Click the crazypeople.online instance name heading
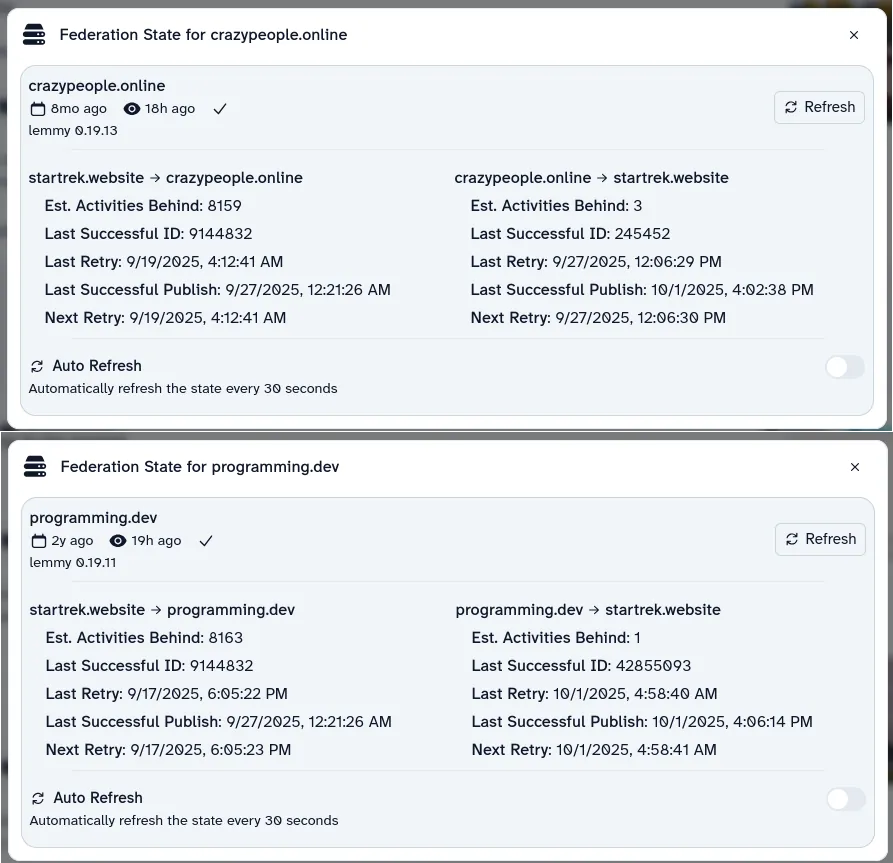This screenshot has height=863, width=893. click(x=97, y=86)
